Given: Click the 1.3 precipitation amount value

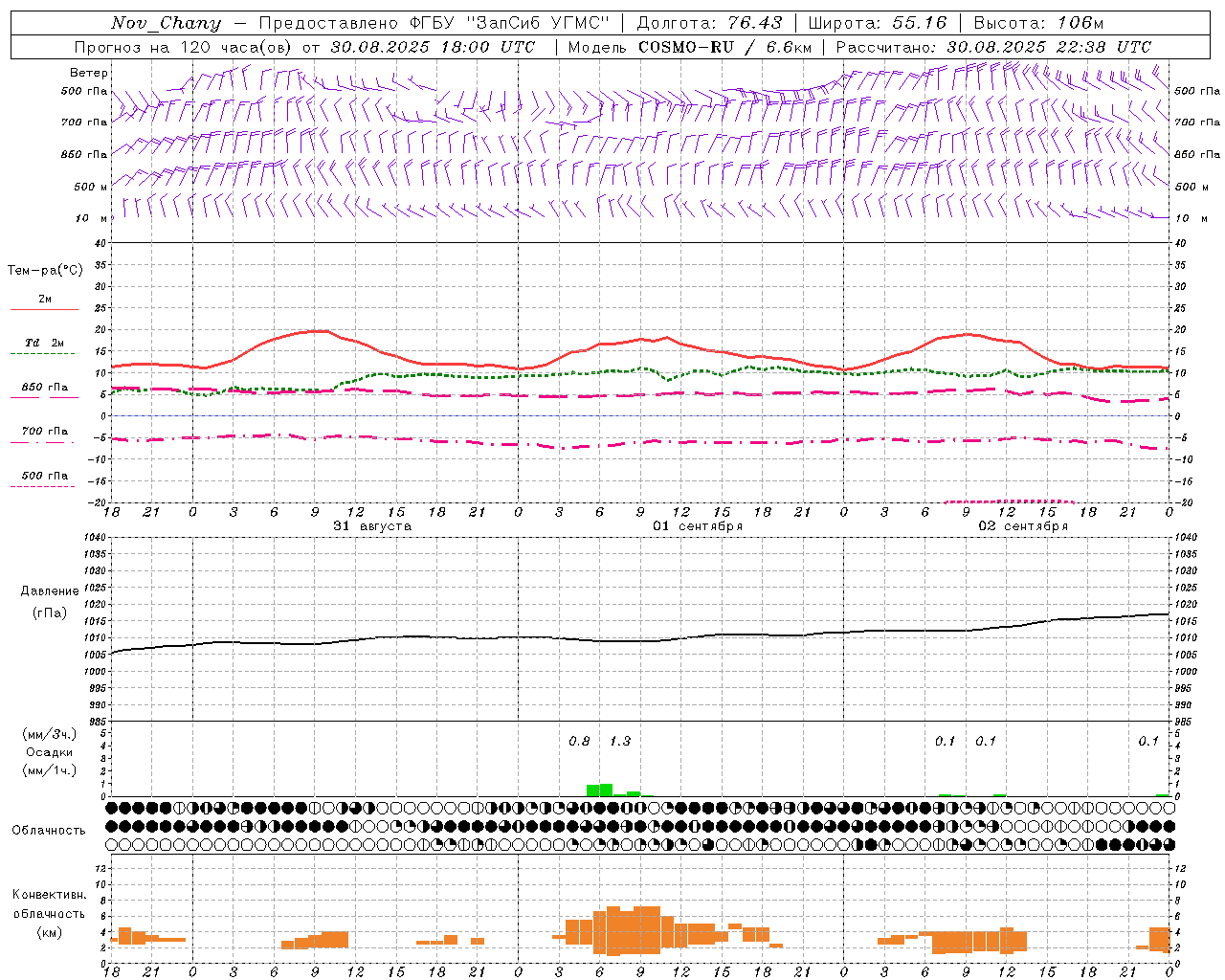Looking at the screenshot, I should [620, 741].
